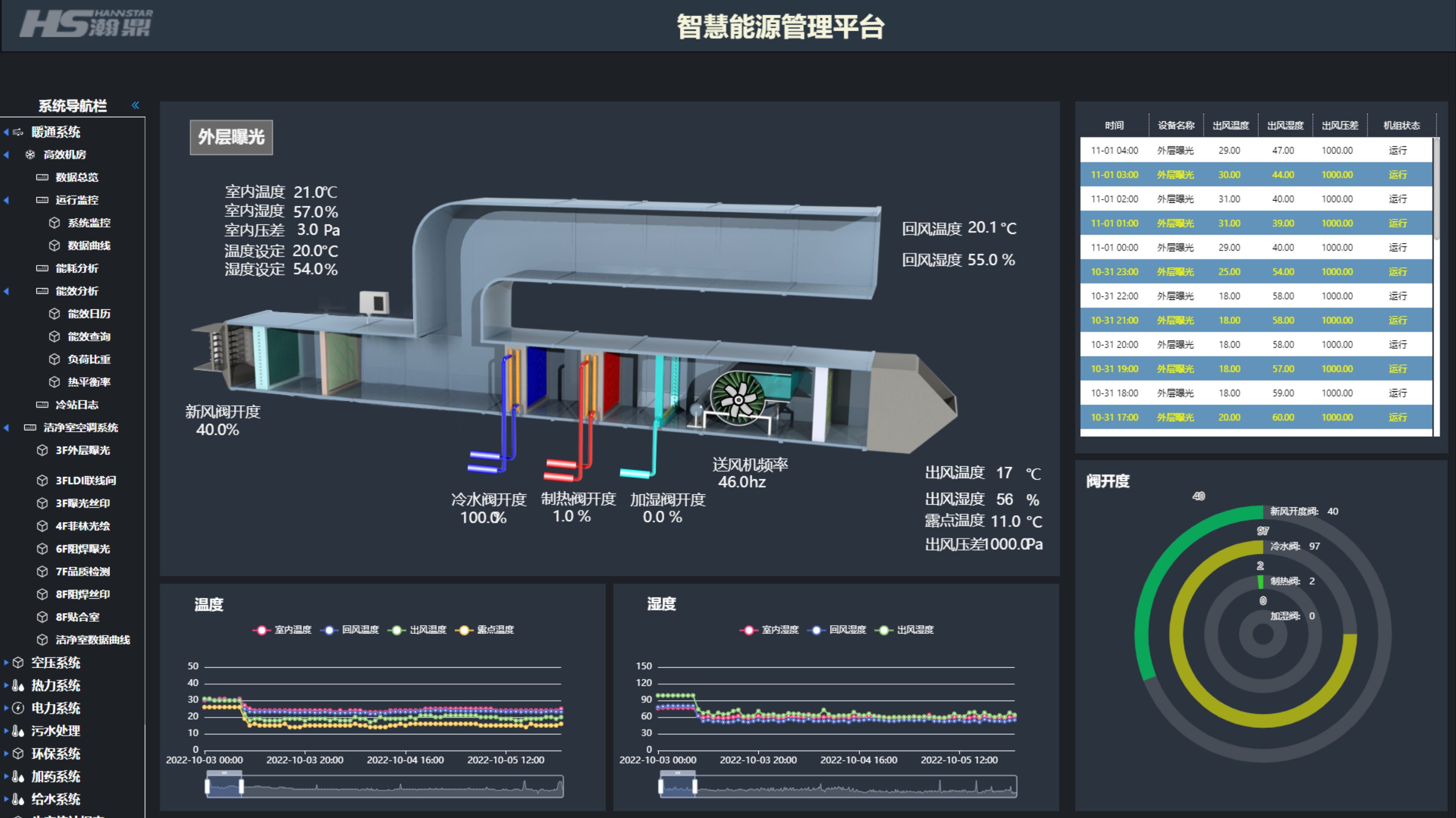Collapse the 洁净室空调系统 tree node

pos(6,427)
